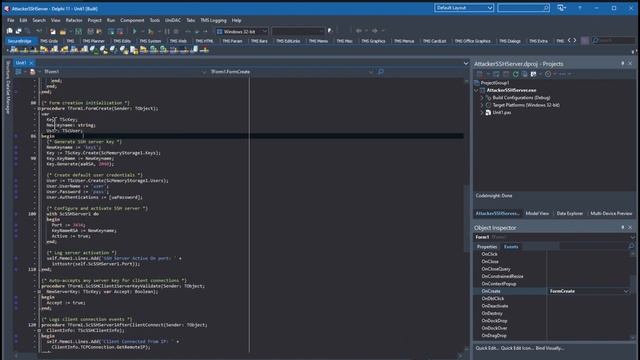Image resolution: width=640 pixels, height=360 pixels.
Task: Pin the Projects panel
Action: pos(622,64)
